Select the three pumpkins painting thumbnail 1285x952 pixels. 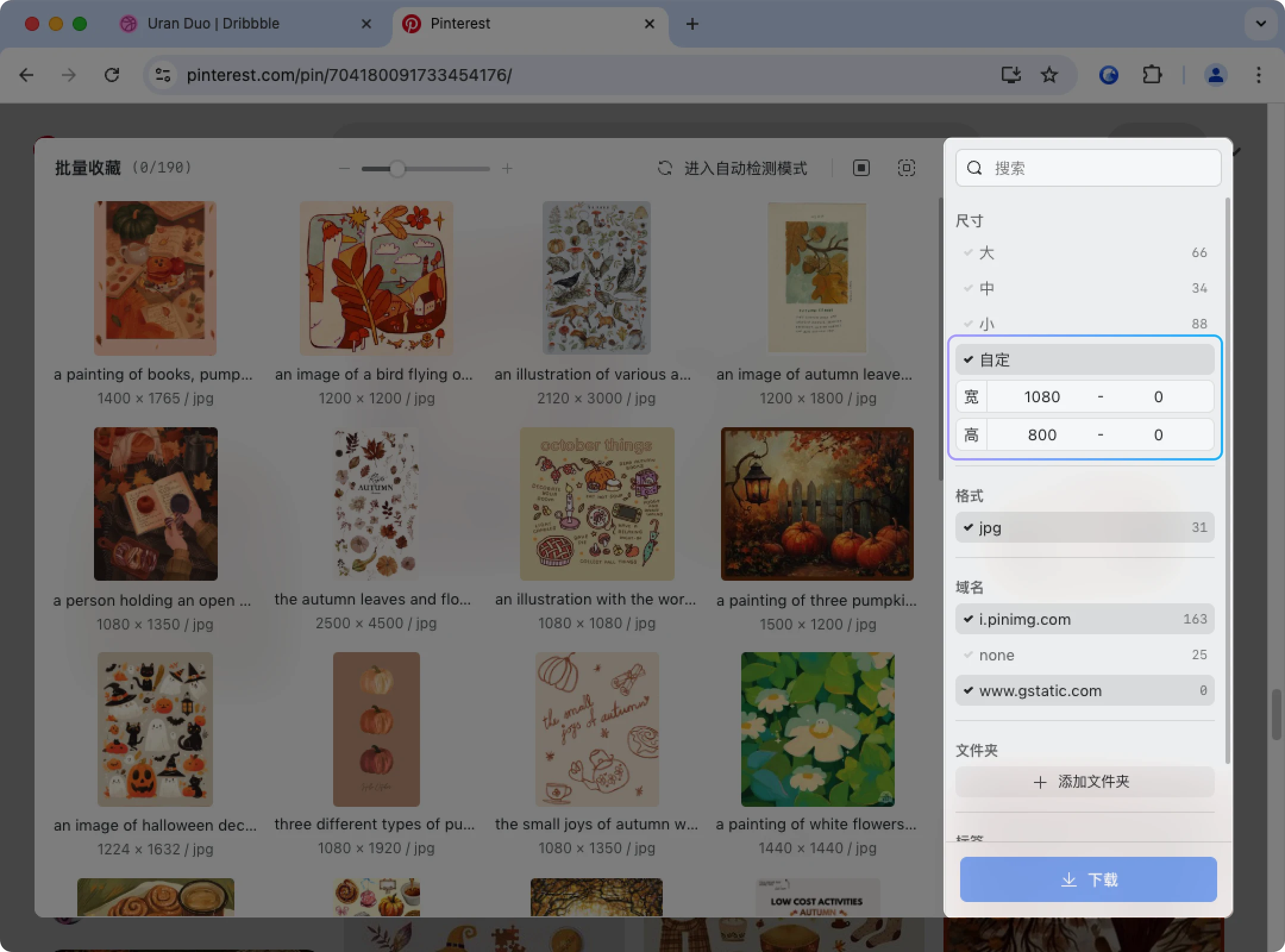[x=817, y=504]
